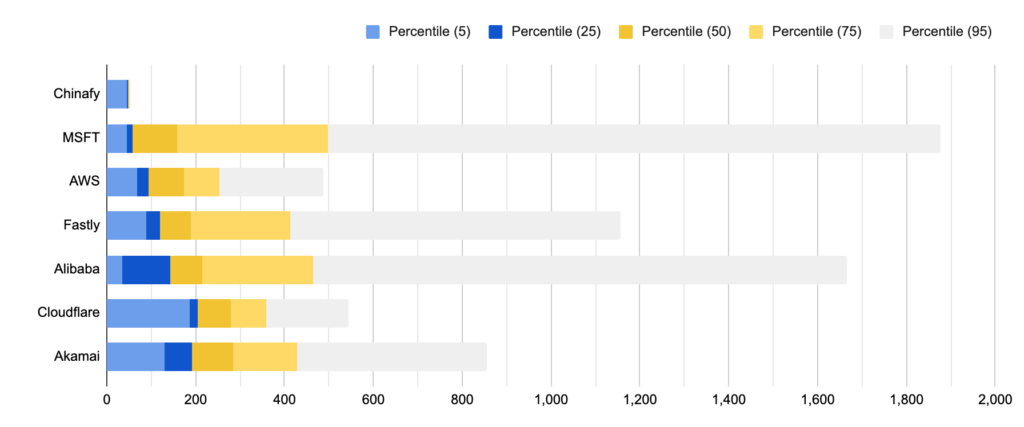The image size is (1024, 427).
Task: Click the Chinafy light blue bar
Action: coord(117,94)
